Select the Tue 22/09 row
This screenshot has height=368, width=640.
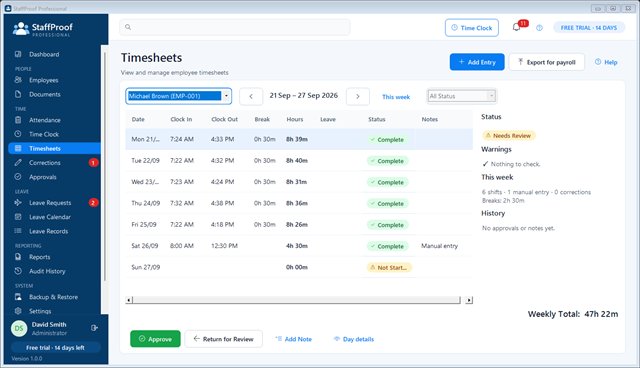[299, 161]
